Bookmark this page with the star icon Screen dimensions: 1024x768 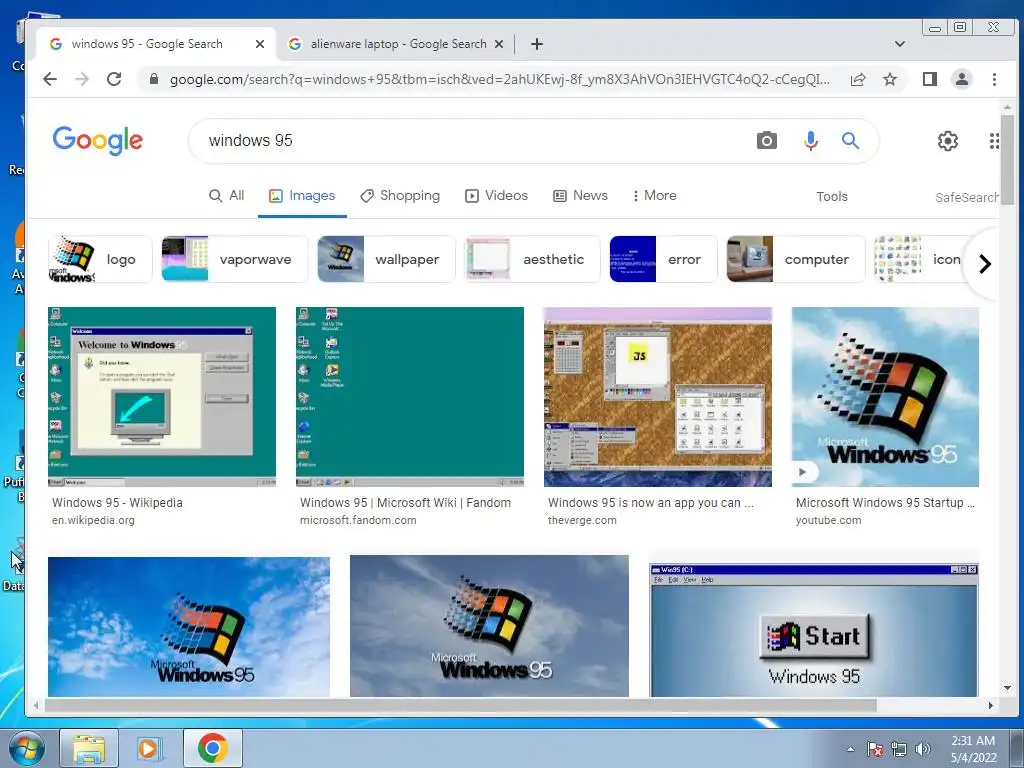889,80
